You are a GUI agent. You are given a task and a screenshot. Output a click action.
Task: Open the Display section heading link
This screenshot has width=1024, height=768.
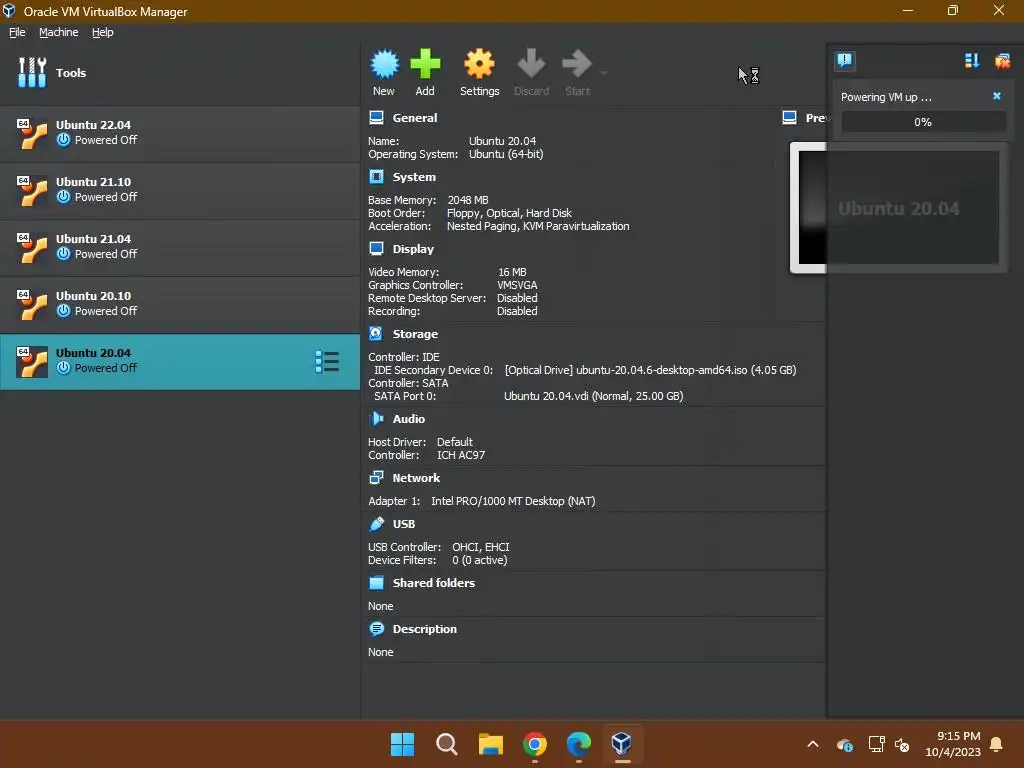coord(413,249)
